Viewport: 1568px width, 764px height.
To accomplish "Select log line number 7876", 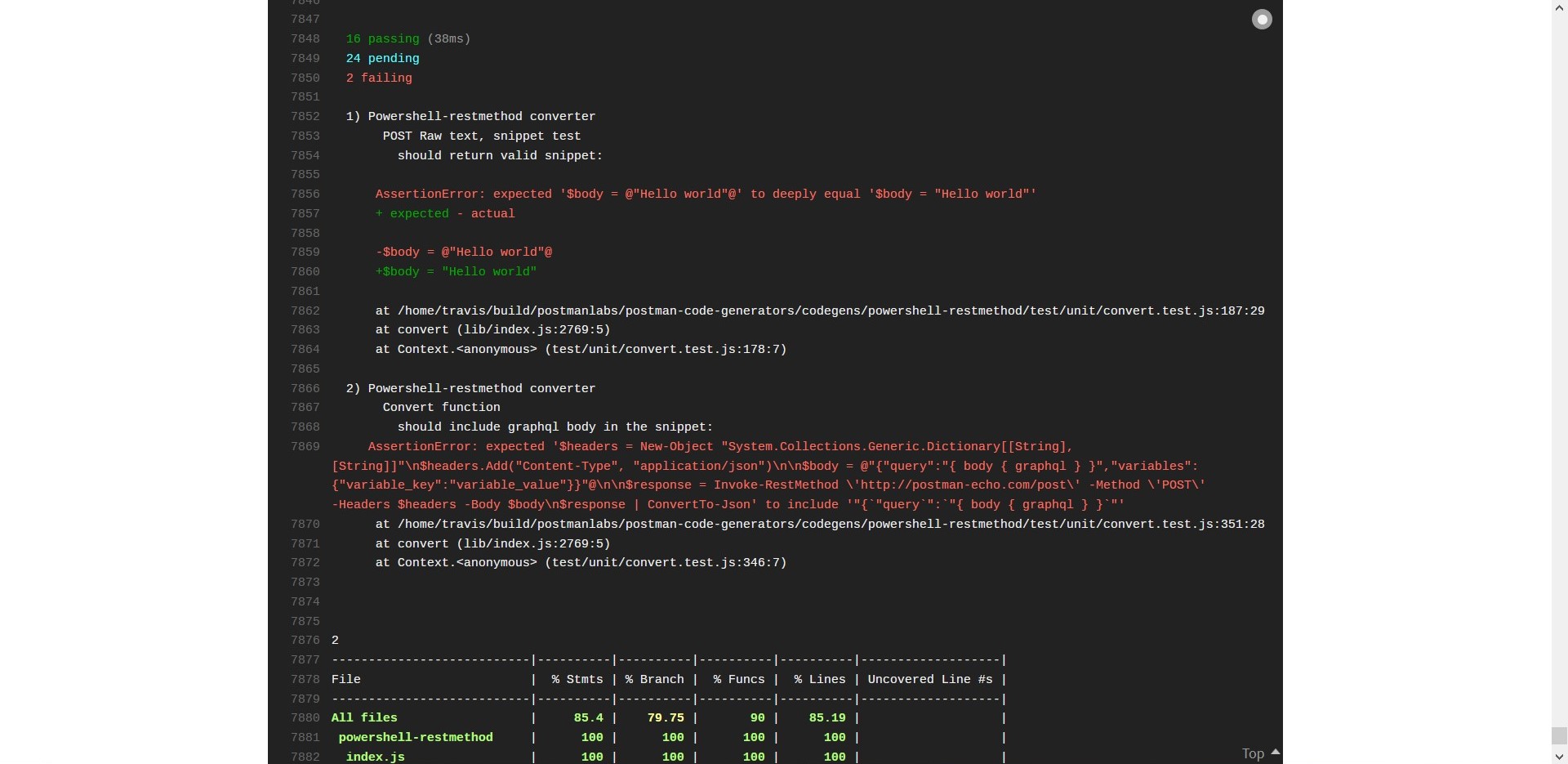I will pos(305,641).
